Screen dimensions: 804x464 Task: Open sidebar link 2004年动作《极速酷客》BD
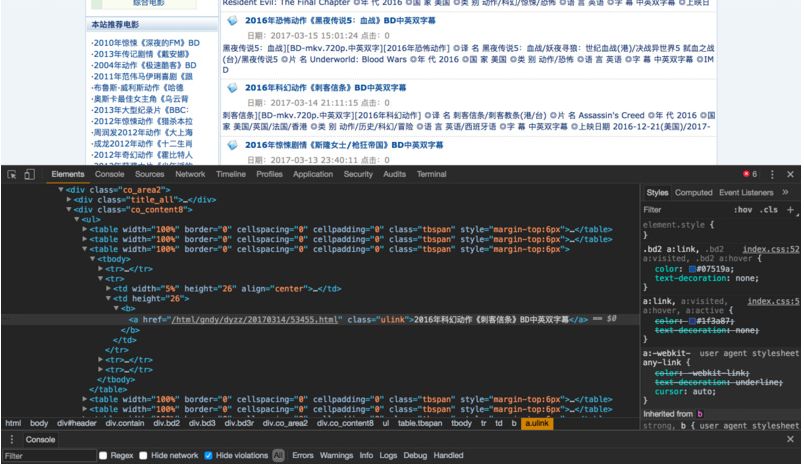click(144, 65)
